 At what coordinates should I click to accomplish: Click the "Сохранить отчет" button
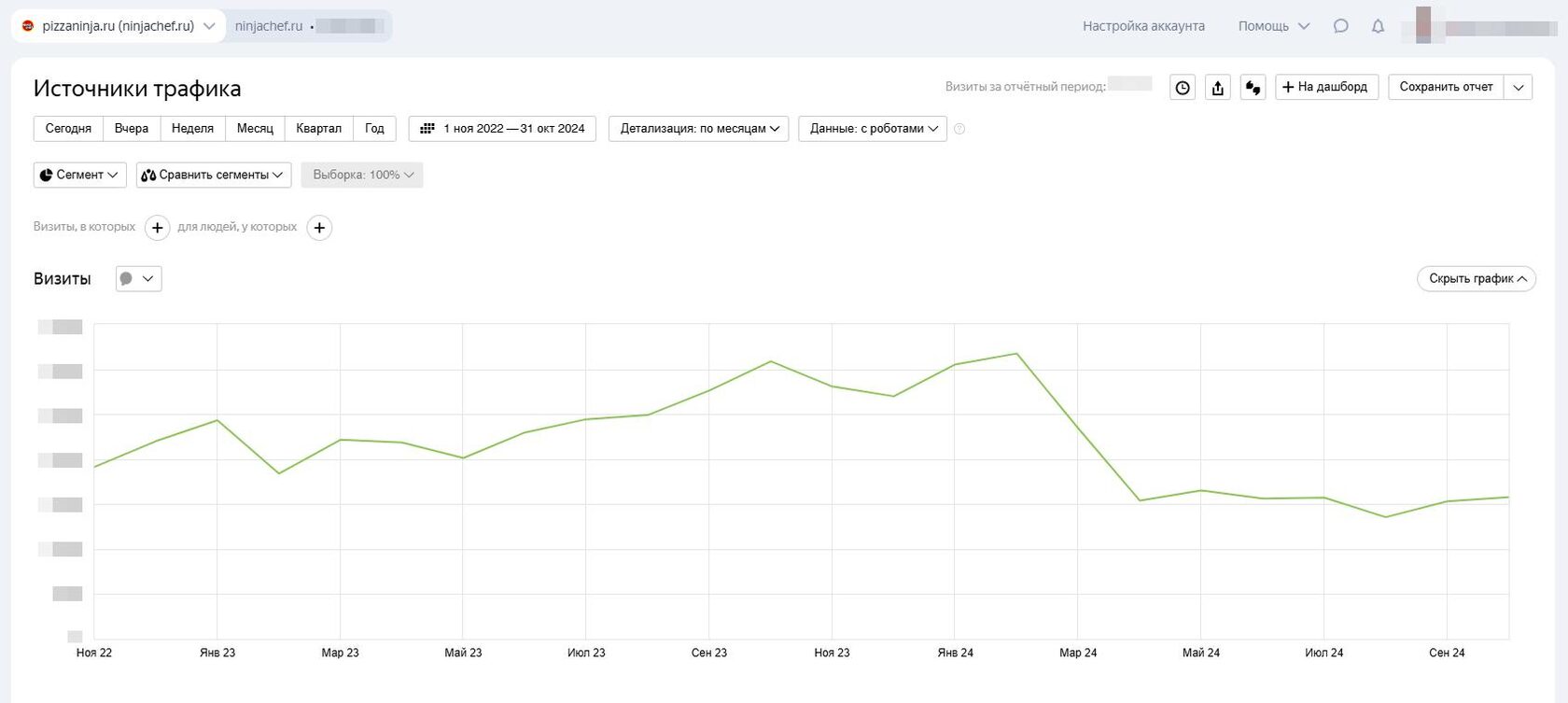(x=1446, y=87)
